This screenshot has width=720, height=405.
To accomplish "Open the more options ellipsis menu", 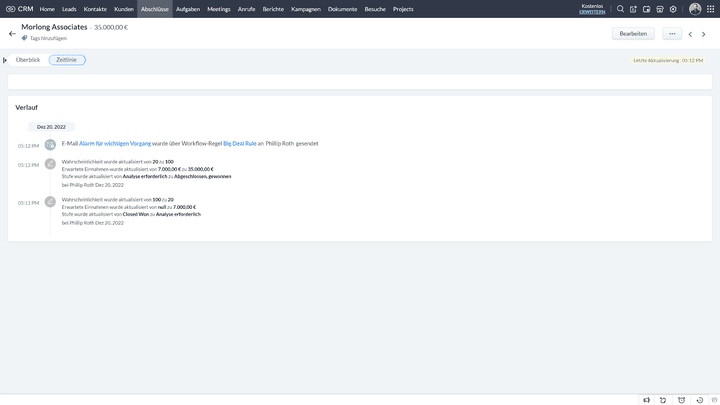I will [x=672, y=33].
